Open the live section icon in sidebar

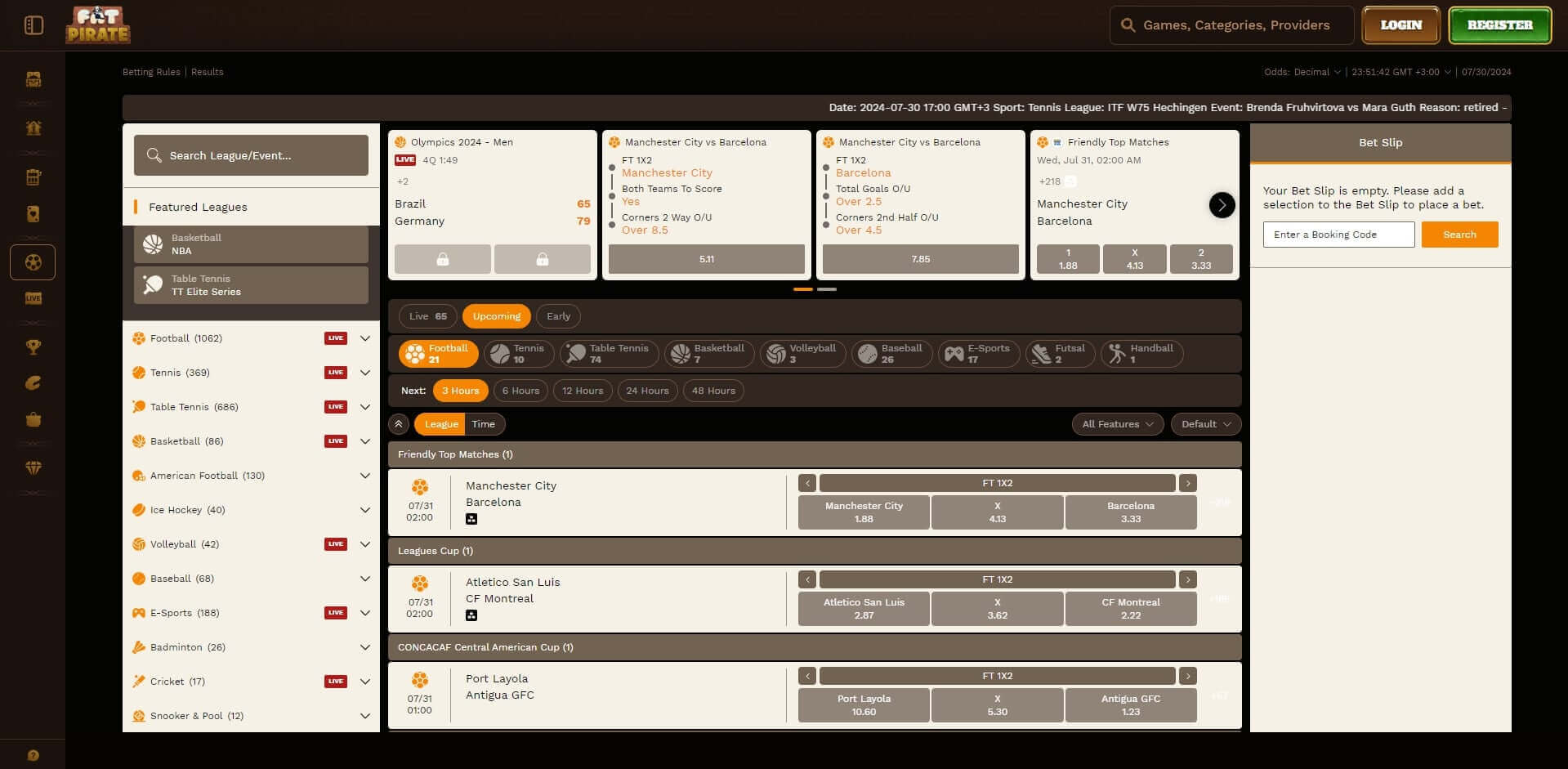click(x=33, y=298)
